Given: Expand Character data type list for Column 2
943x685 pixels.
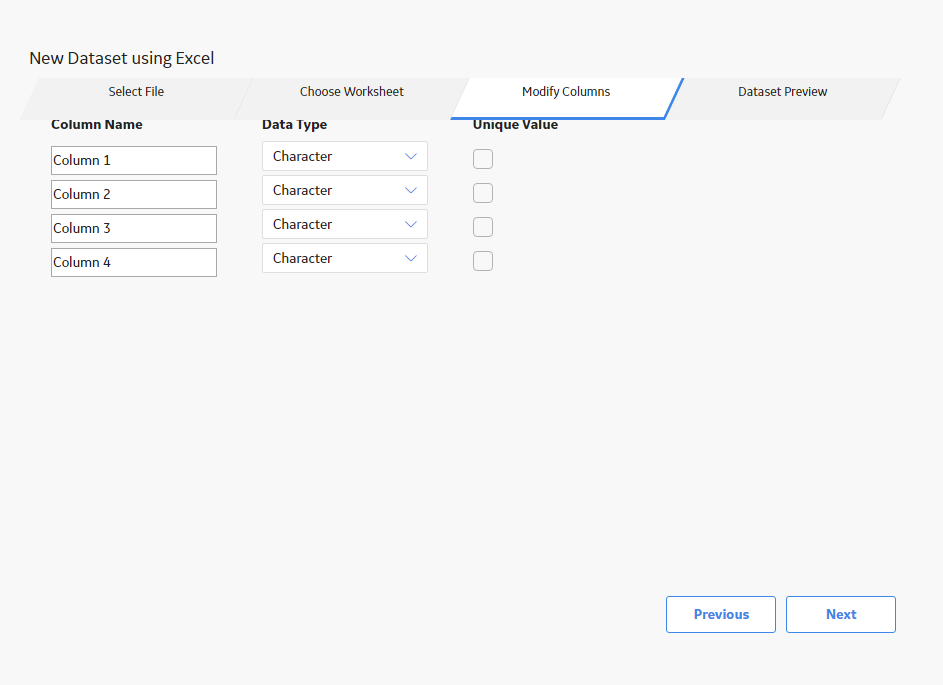Looking at the screenshot, I should (345, 191).
